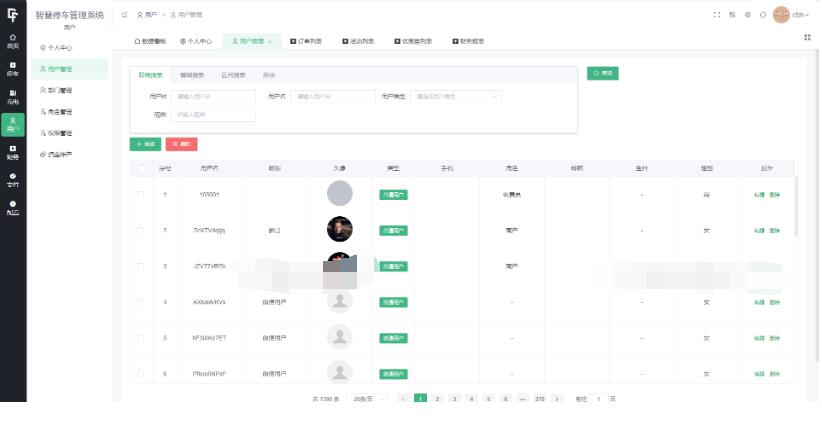Click the default avatar in row 5
822x427 pixels.
[340, 336]
